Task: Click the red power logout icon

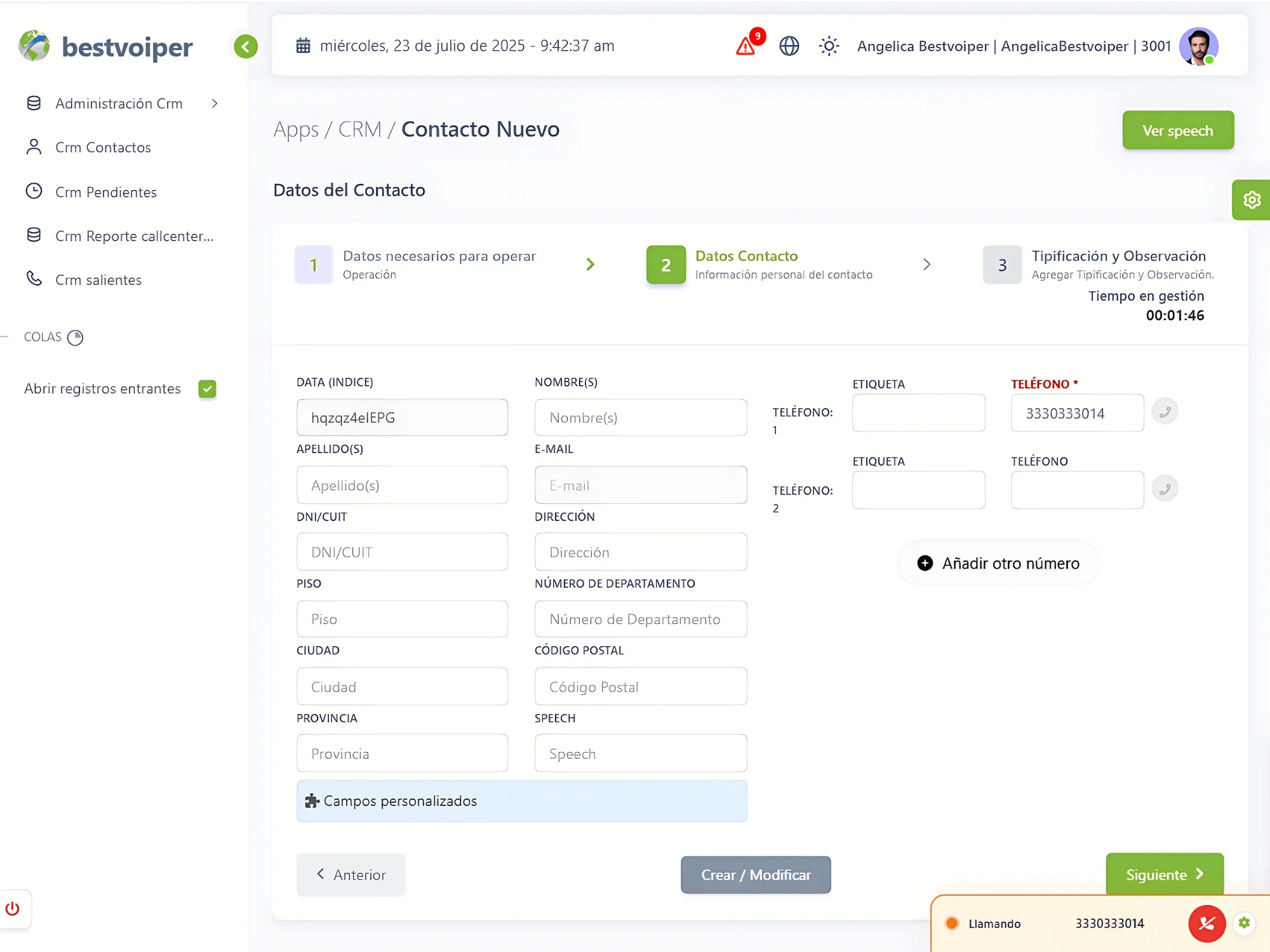Action: click(x=12, y=909)
